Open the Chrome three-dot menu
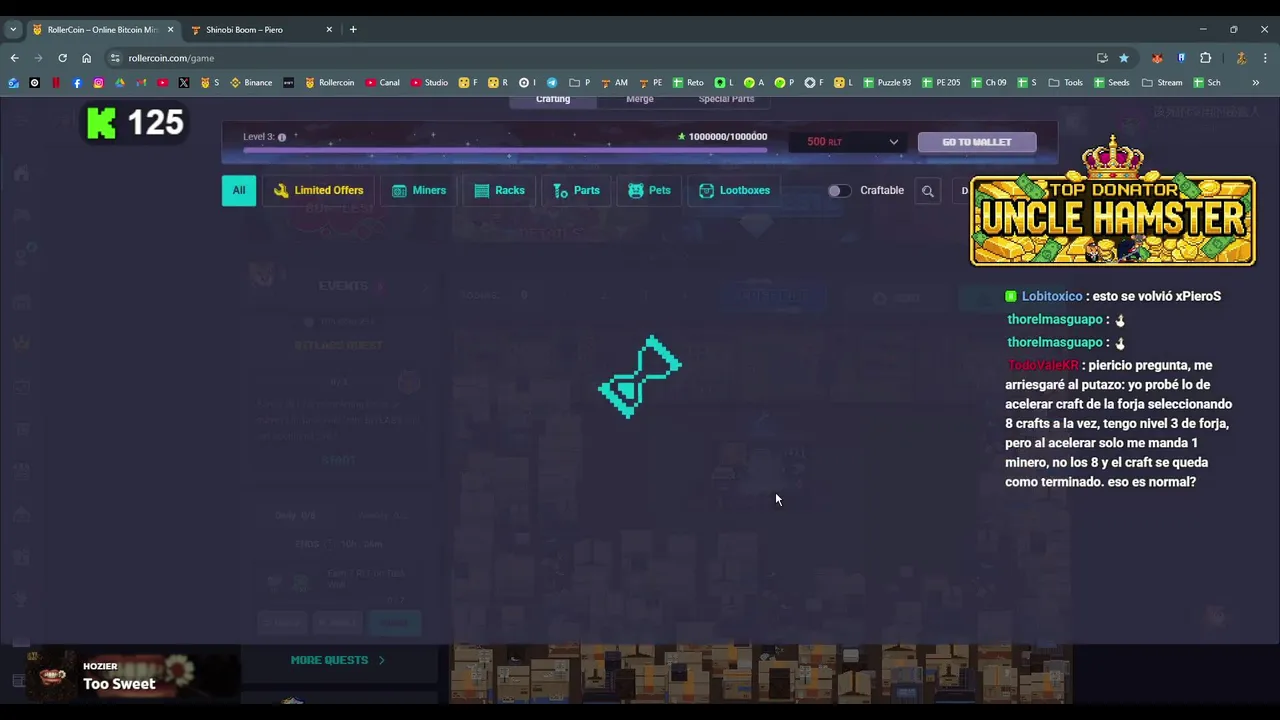1280x720 pixels. click(x=1265, y=58)
